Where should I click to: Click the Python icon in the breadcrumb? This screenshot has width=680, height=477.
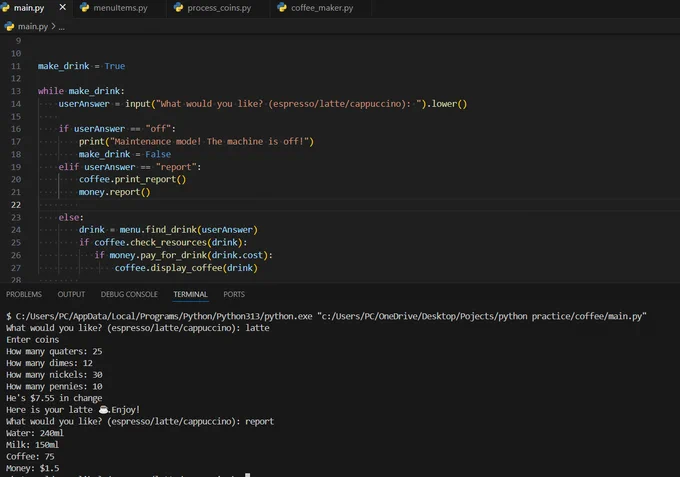click(9, 26)
